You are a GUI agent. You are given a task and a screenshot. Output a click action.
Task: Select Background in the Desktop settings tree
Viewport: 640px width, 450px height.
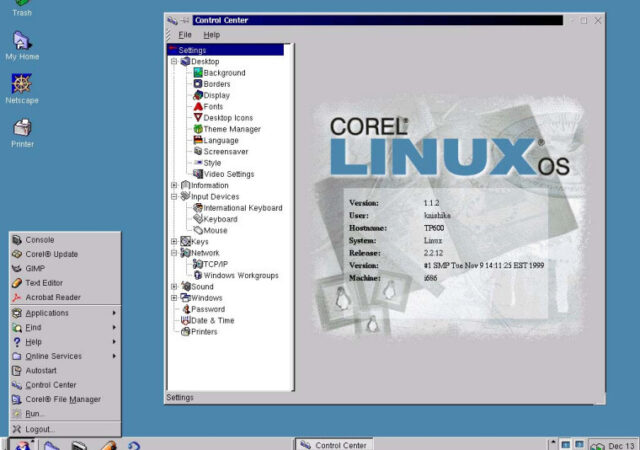click(224, 73)
